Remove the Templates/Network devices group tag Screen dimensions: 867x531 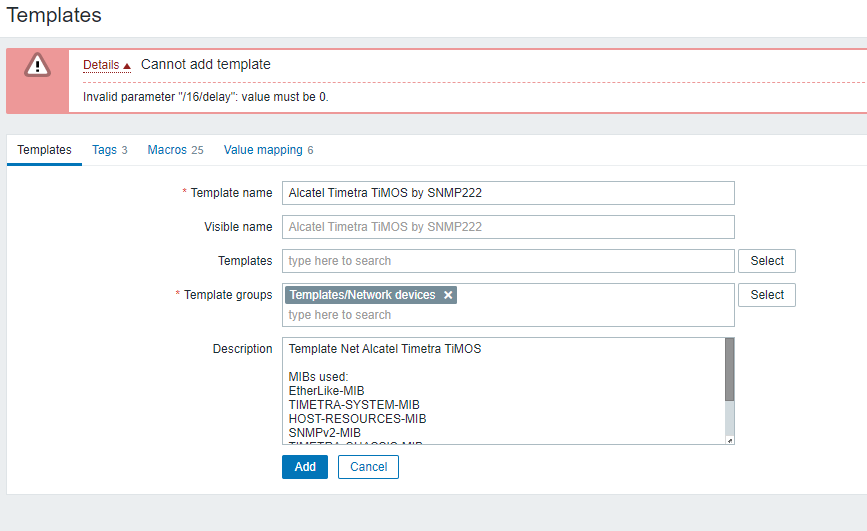(x=448, y=295)
